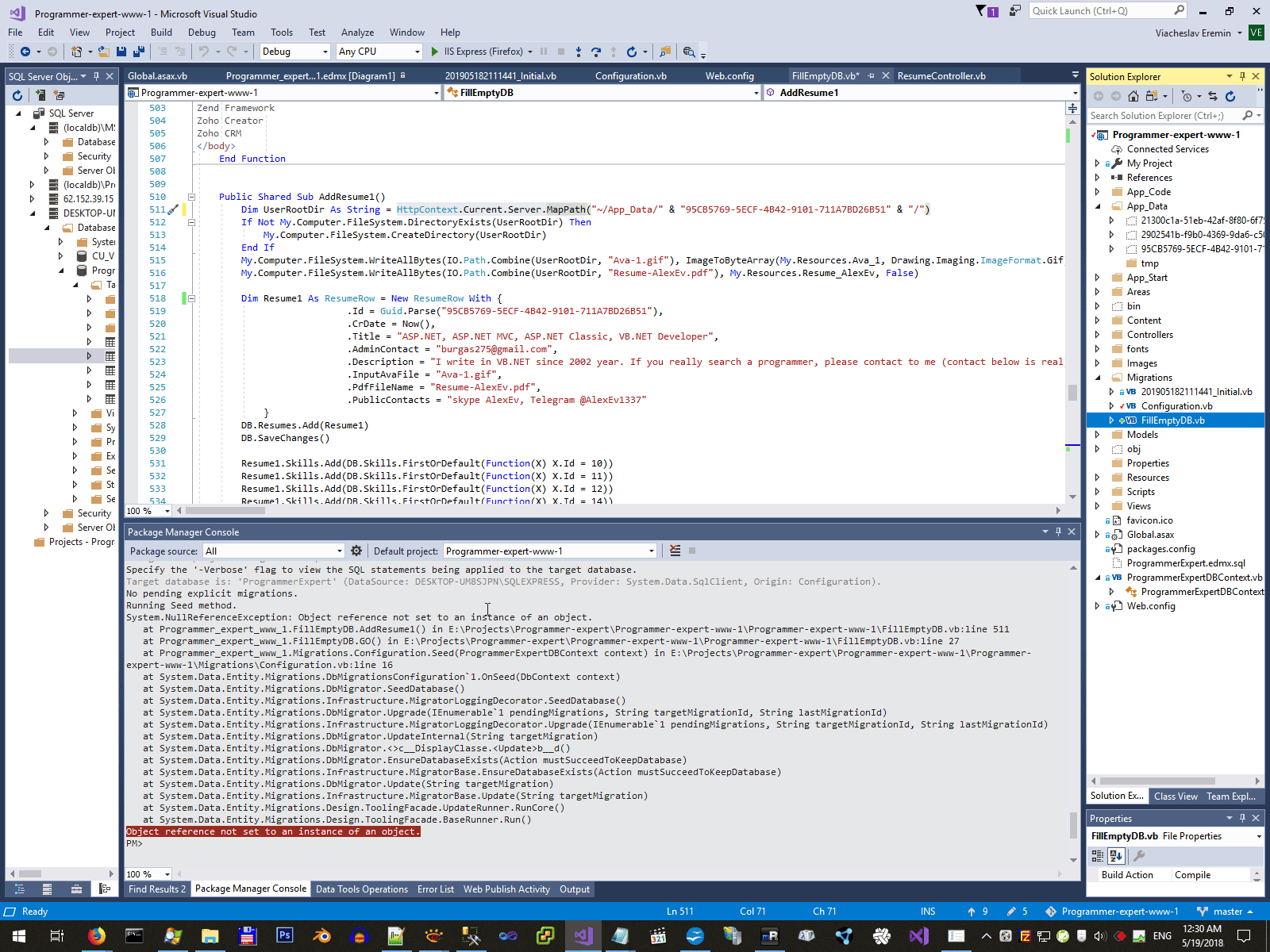Screen dimensions: 1270x952
Task: Refresh the Solution Explorer
Action: [x=1230, y=96]
